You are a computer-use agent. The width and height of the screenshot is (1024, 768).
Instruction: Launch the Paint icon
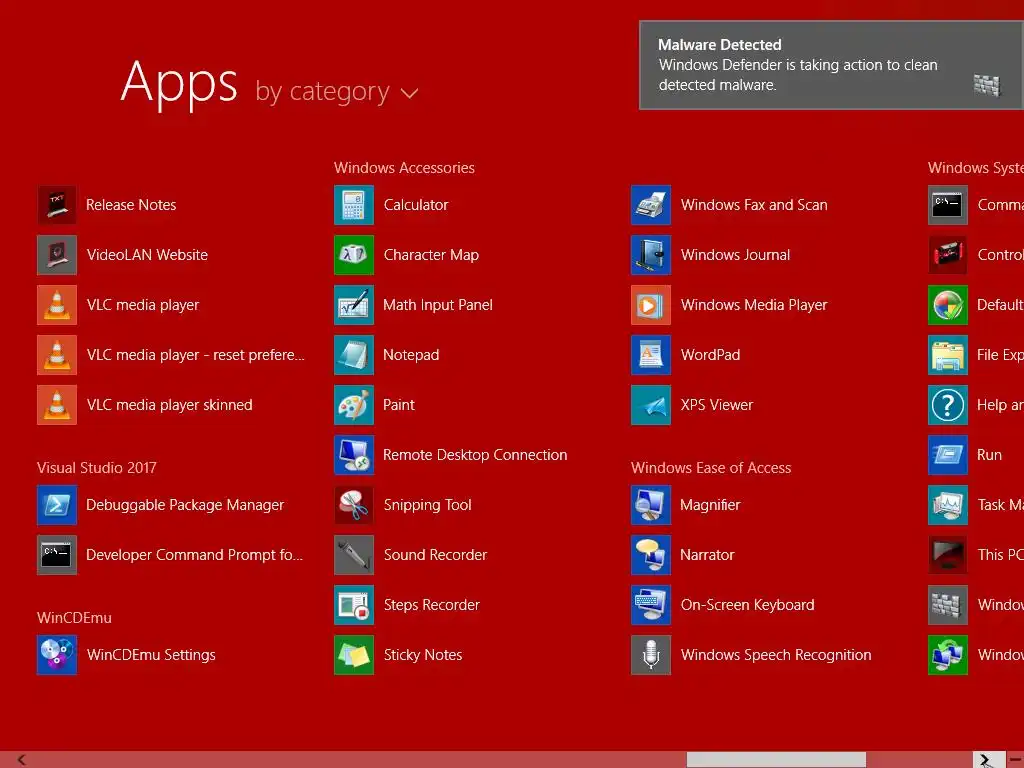[x=354, y=405]
